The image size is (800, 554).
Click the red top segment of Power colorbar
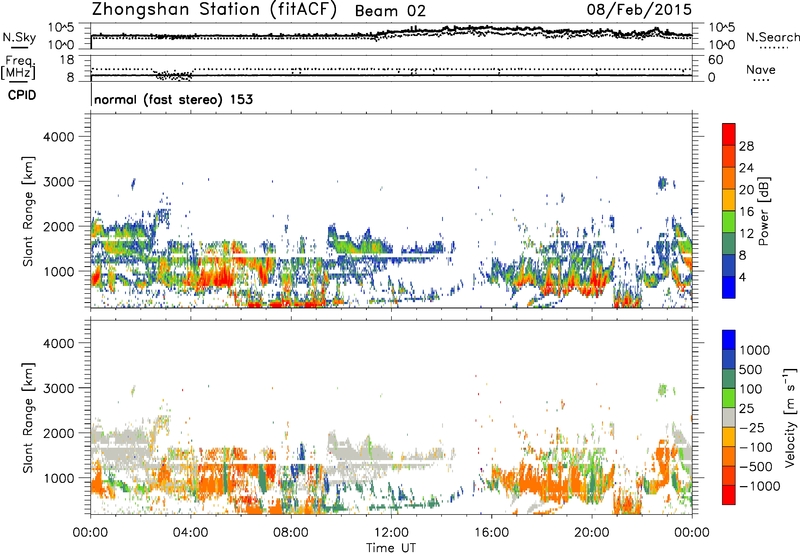[x=729, y=134]
